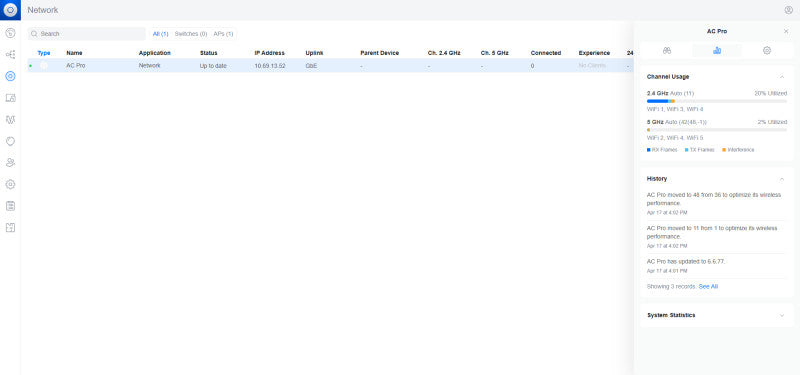The image size is (800, 375).
Task: Open the waveform statistics icon in sidebar
Action: pos(10,119)
